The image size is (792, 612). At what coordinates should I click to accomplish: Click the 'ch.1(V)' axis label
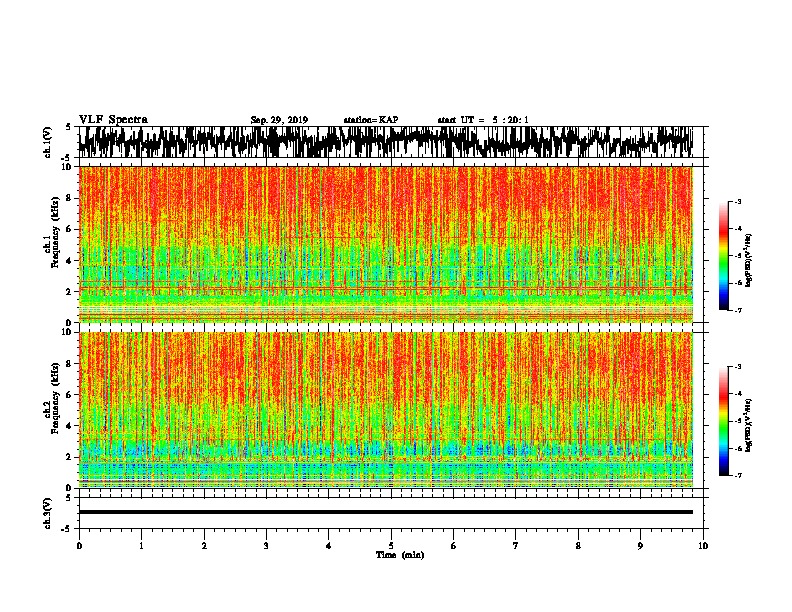[x=48, y=142]
